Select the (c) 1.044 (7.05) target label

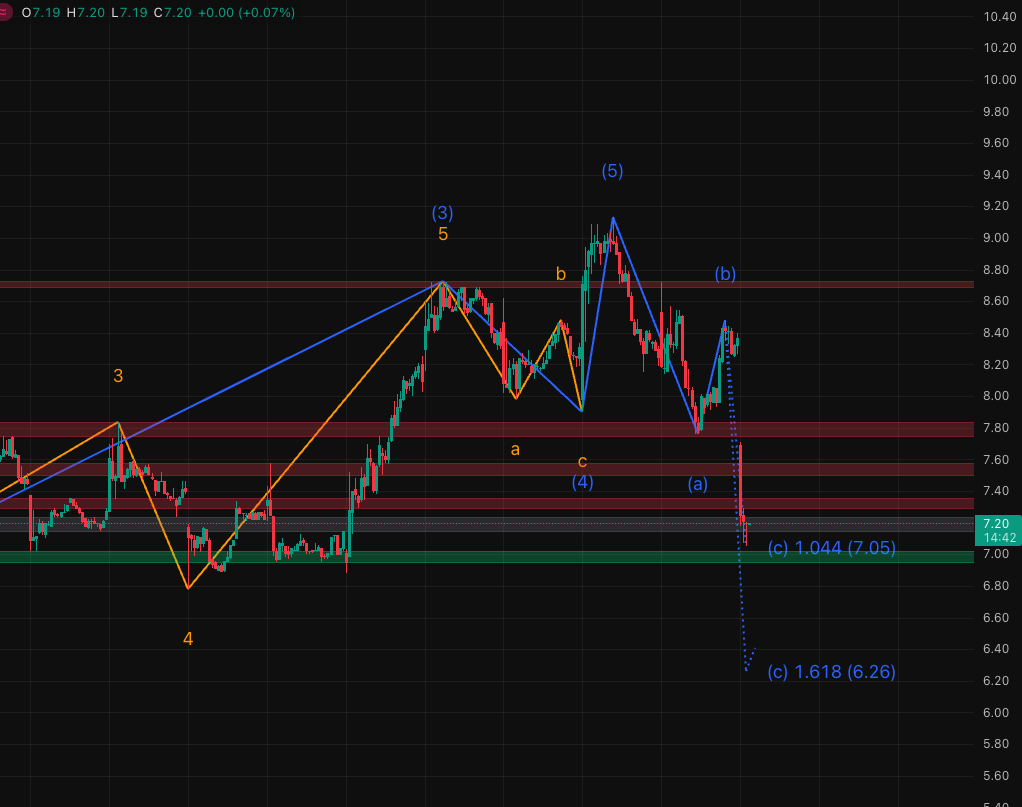[x=832, y=548]
